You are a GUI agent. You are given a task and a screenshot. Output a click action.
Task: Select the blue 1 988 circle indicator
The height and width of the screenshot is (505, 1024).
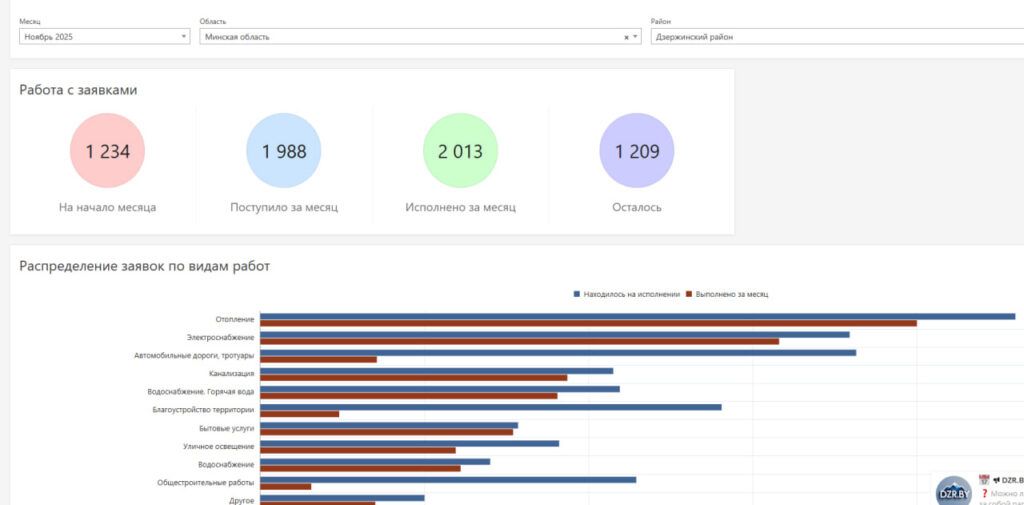(284, 151)
